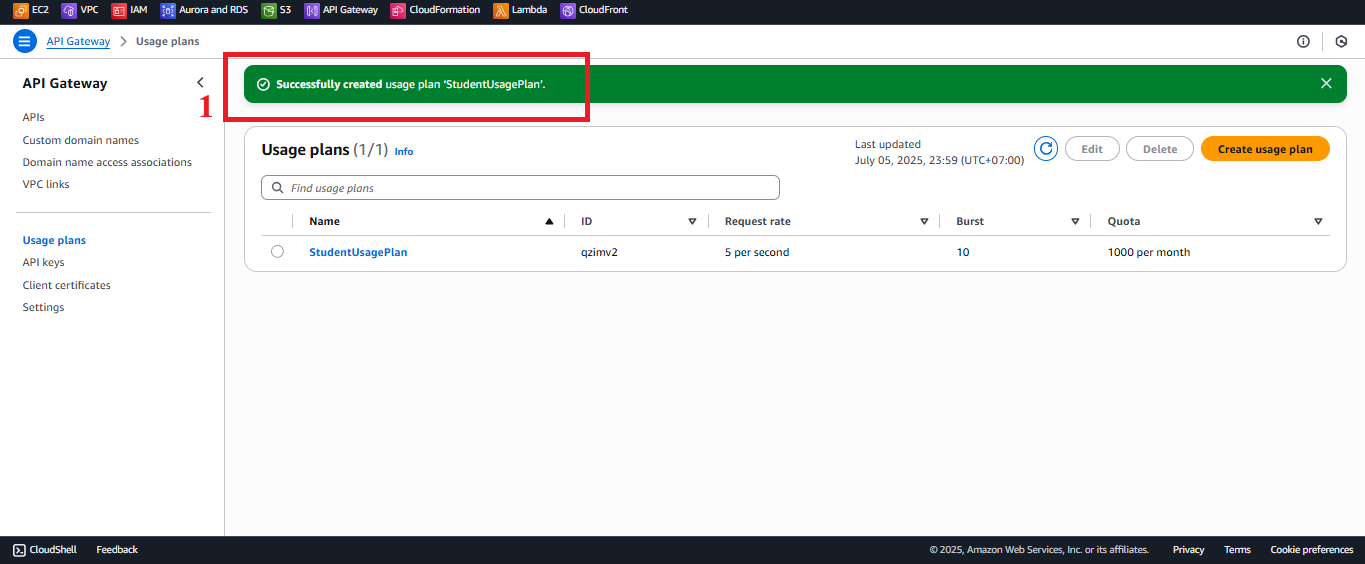Open Client certificates in the sidebar
This screenshot has height=564, width=1365.
[67, 285]
